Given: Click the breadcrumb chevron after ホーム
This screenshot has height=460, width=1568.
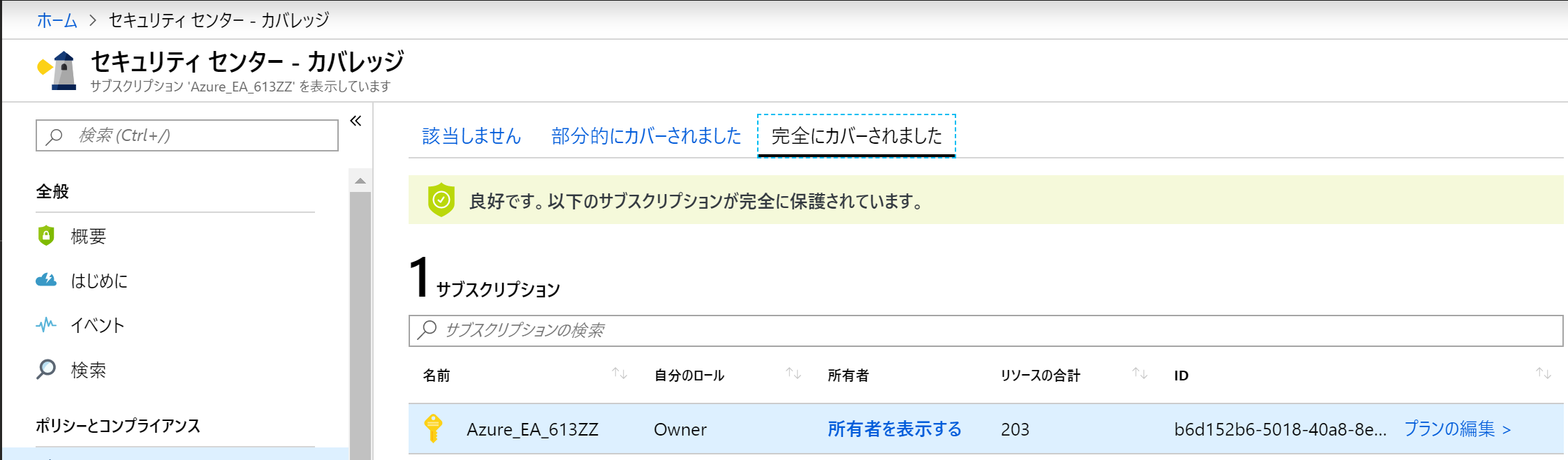Looking at the screenshot, I should click(x=93, y=20).
